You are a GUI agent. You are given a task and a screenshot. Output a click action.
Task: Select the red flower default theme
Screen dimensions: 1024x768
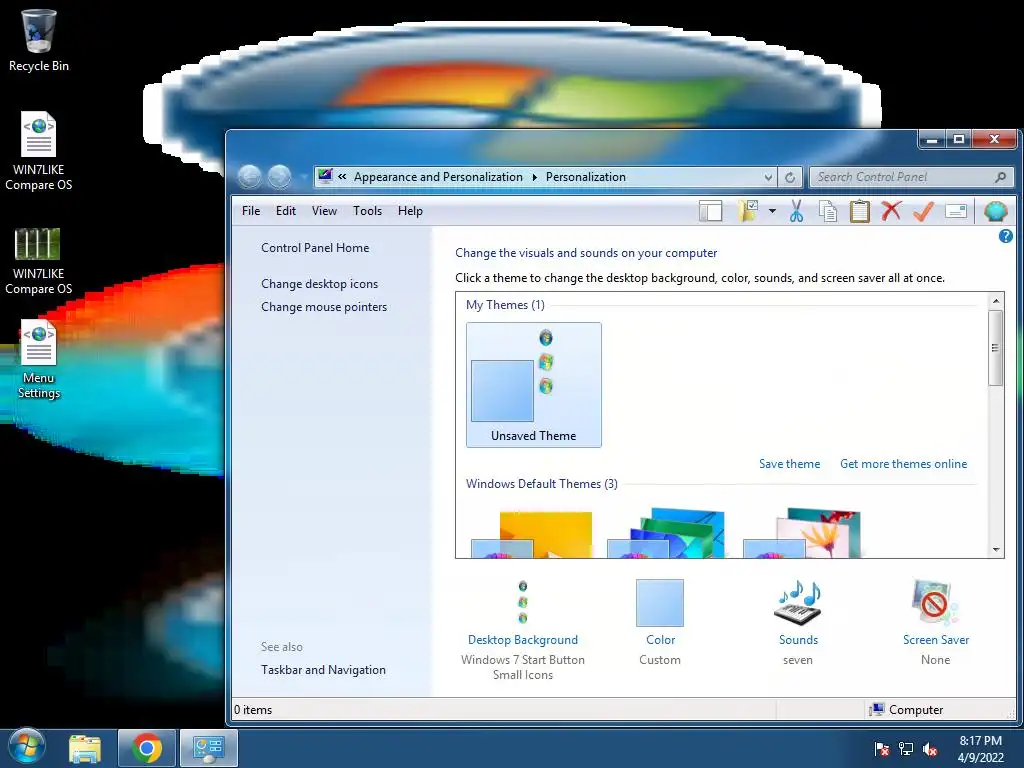[x=802, y=534]
